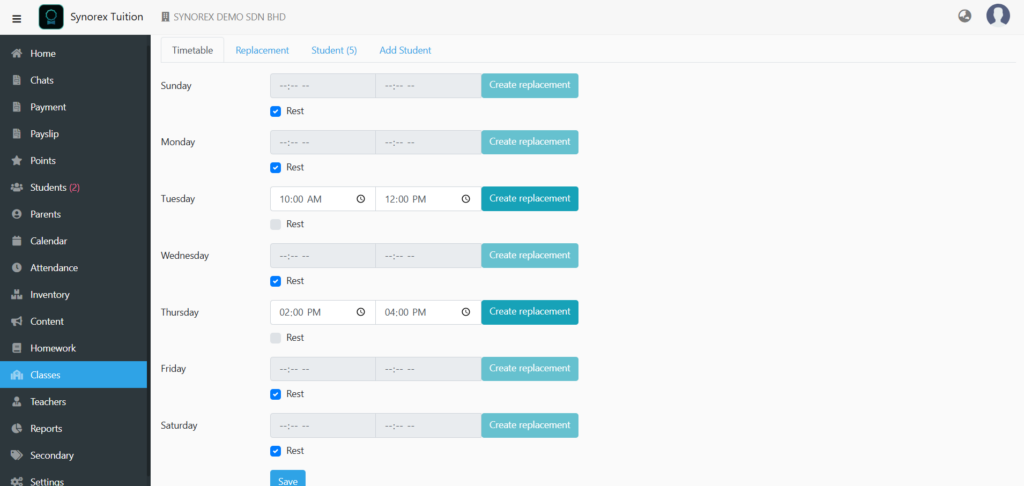1024x486 pixels.
Task: Click the Home house icon in the sidebar
Action: pos(18,54)
